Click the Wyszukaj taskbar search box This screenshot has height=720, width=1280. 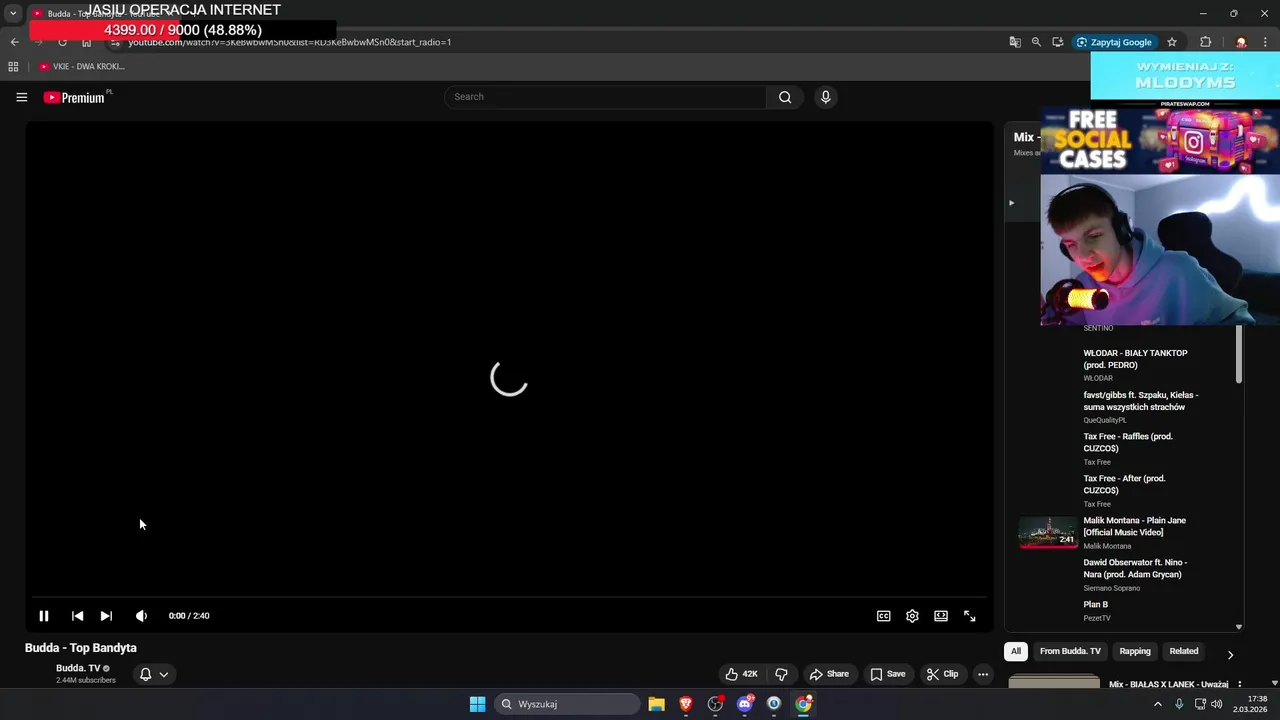(x=567, y=704)
